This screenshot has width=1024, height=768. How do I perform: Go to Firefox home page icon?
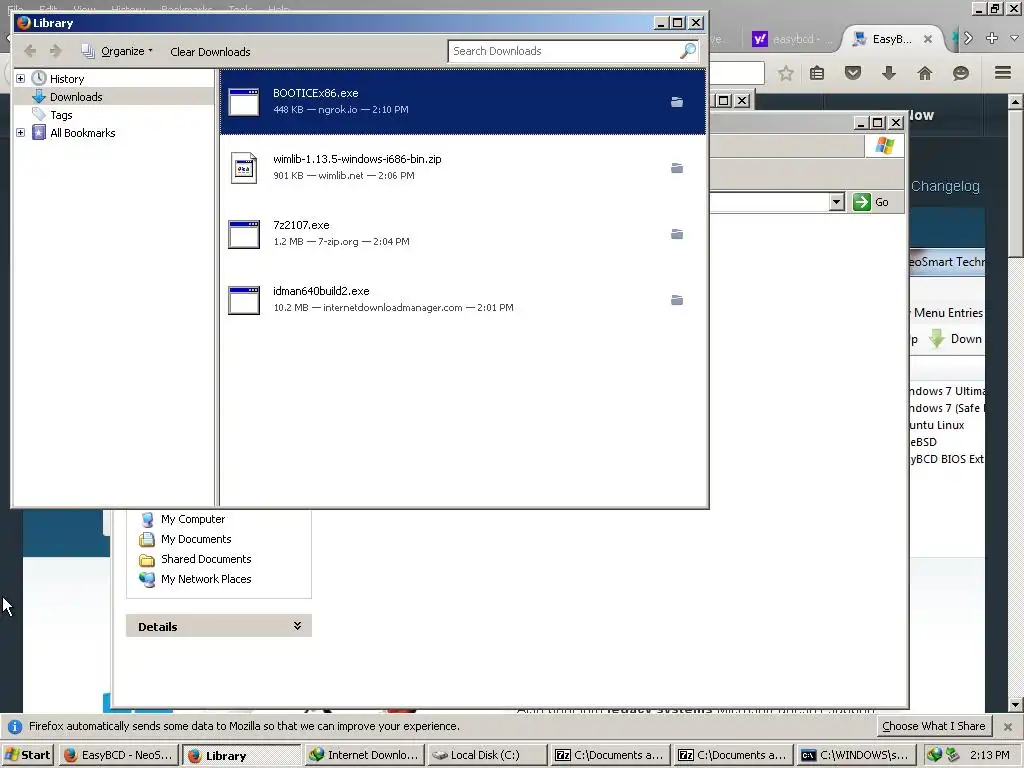point(925,73)
